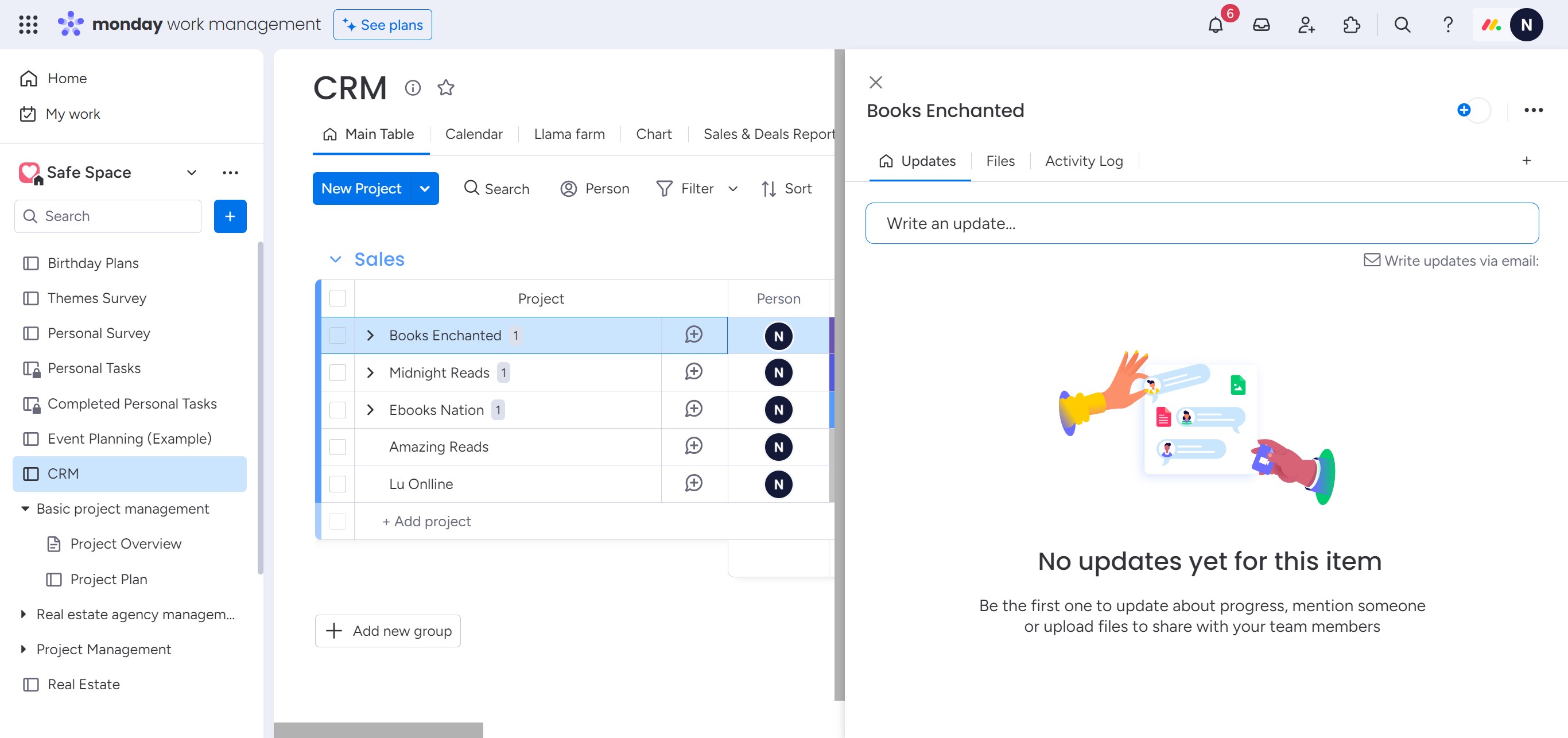Tick the select-all checkbox in the header
This screenshot has width=1568, height=738.
click(337, 298)
